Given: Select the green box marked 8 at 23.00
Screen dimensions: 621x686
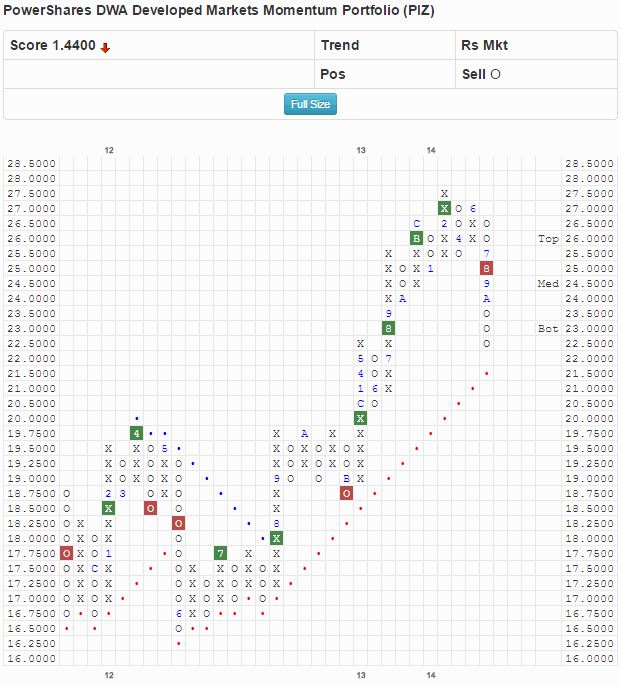Looking at the screenshot, I should (x=388, y=328).
